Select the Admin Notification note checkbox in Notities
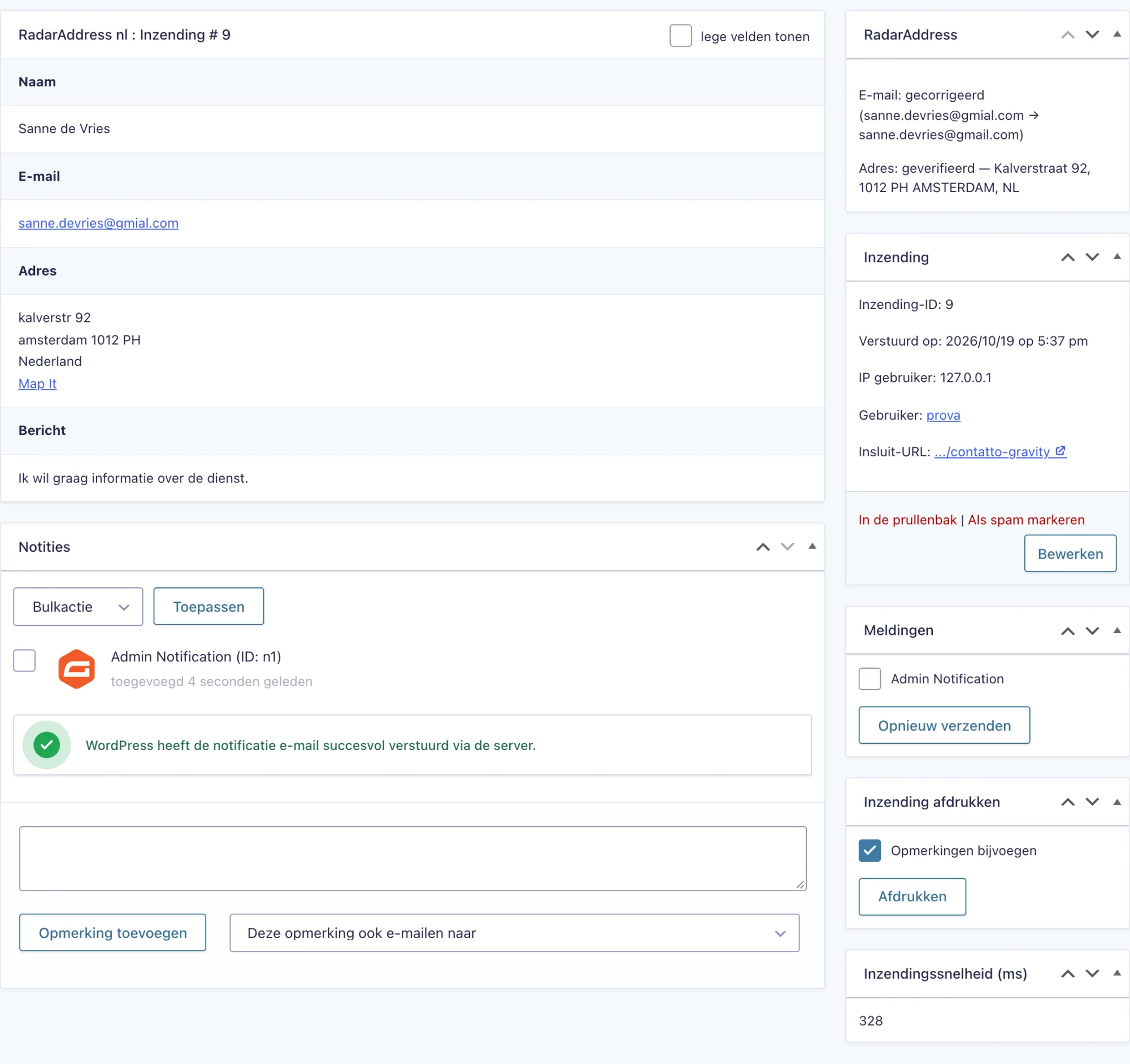This screenshot has height=1064, width=1130. [x=24, y=660]
